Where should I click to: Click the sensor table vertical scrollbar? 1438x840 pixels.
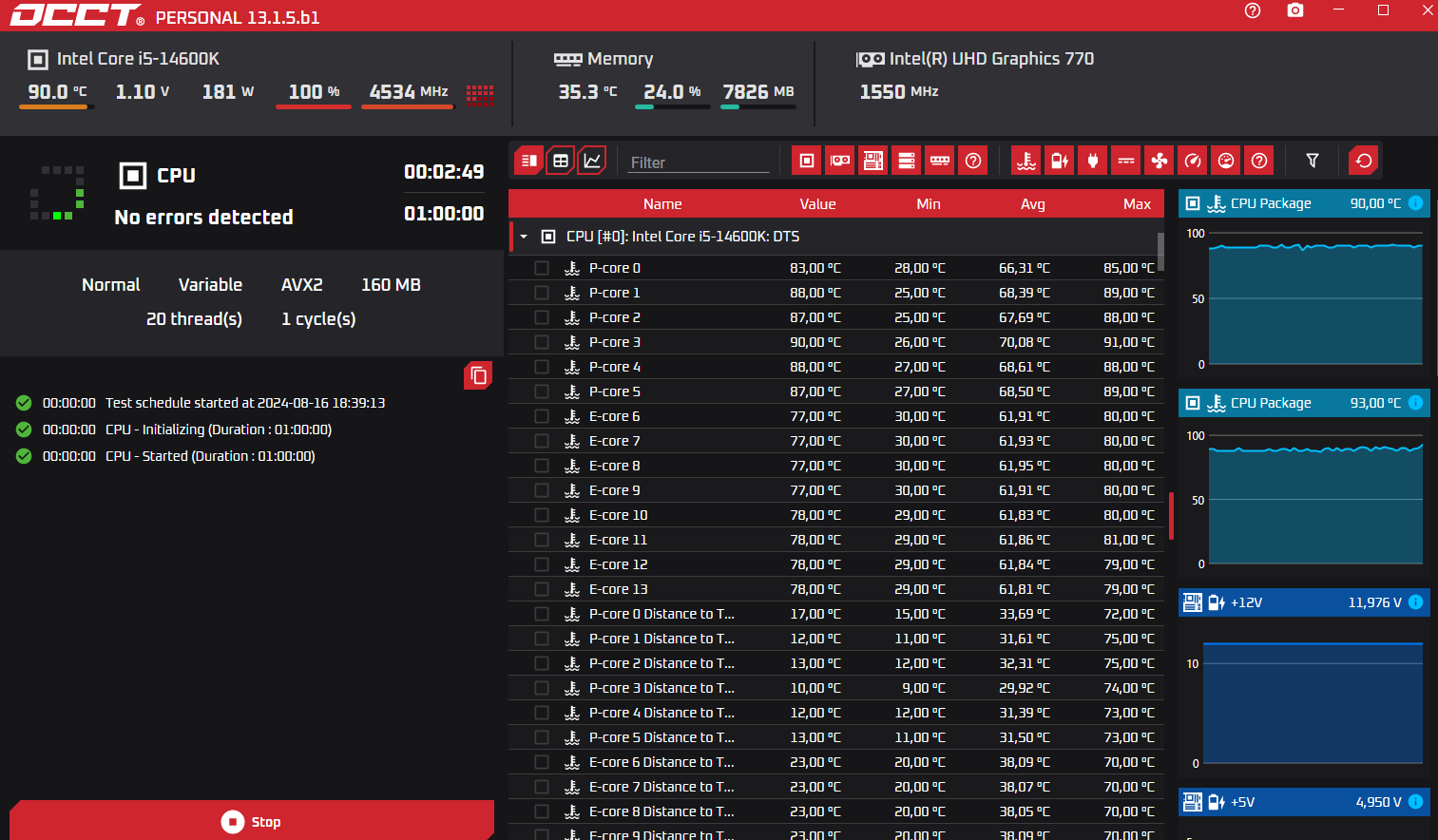tap(1160, 251)
